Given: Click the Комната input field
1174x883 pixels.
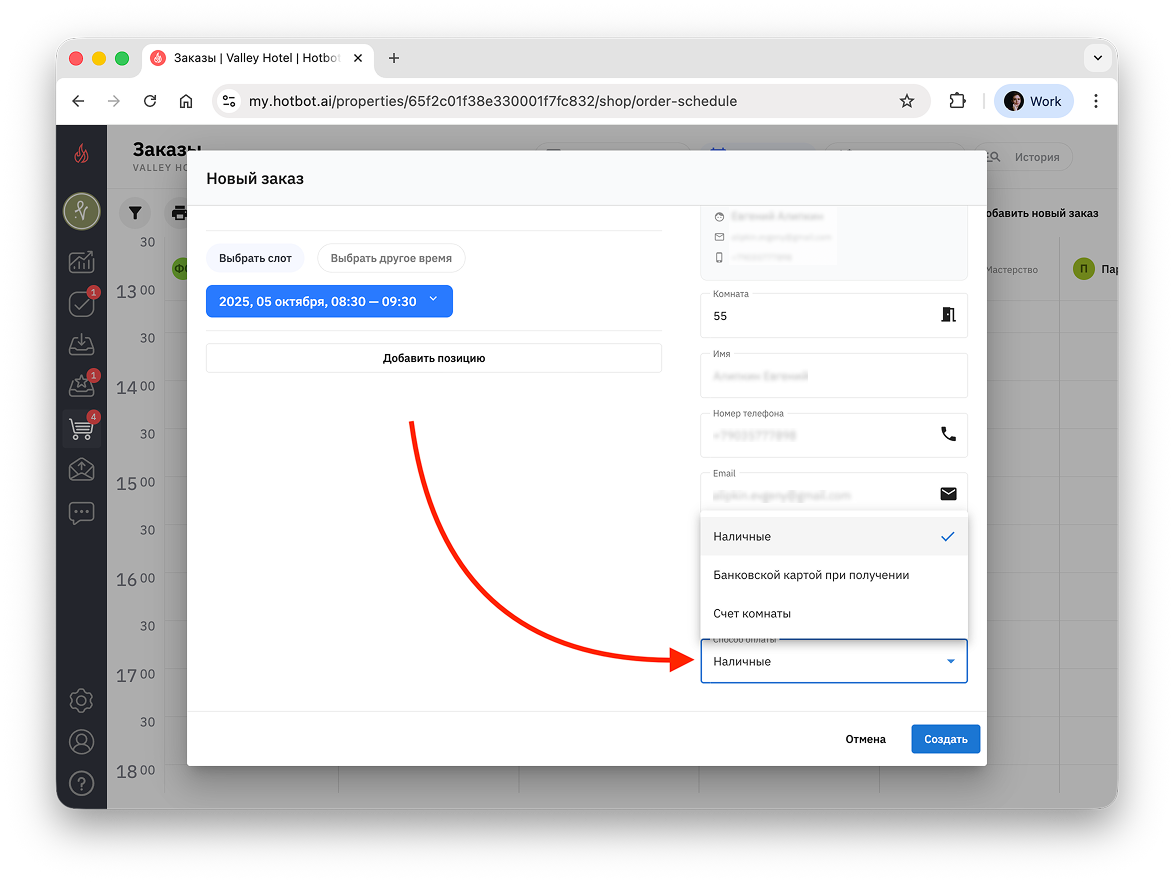Looking at the screenshot, I should click(x=833, y=315).
